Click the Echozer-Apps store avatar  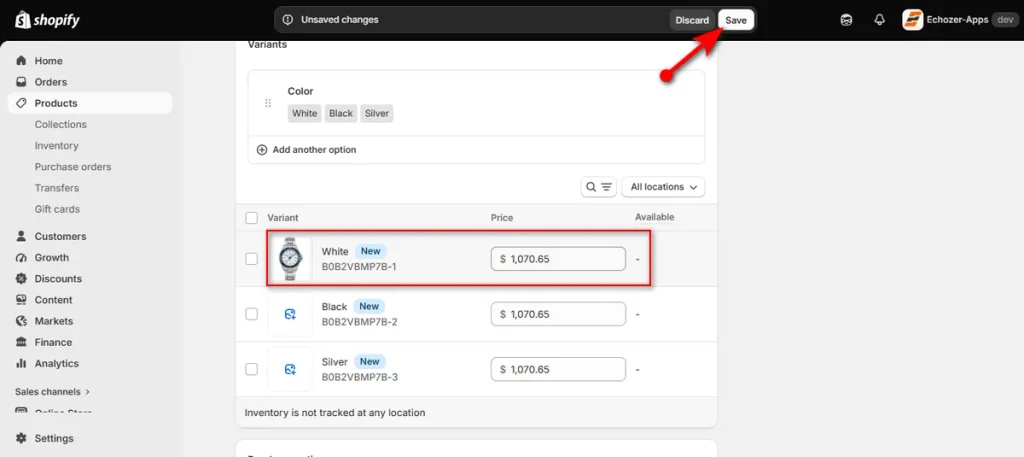click(912, 20)
